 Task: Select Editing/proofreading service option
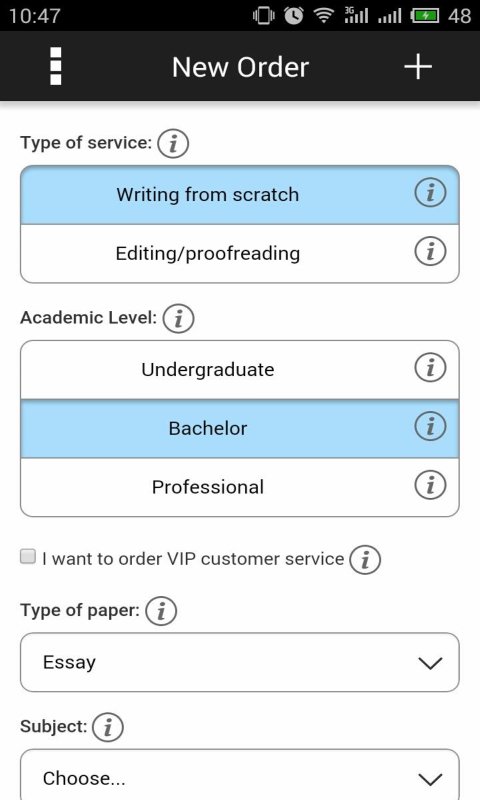[240, 254]
